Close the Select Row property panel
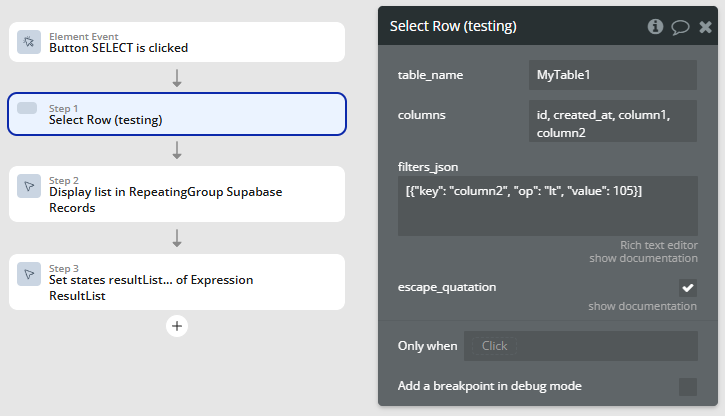The width and height of the screenshot is (725, 416). point(705,27)
